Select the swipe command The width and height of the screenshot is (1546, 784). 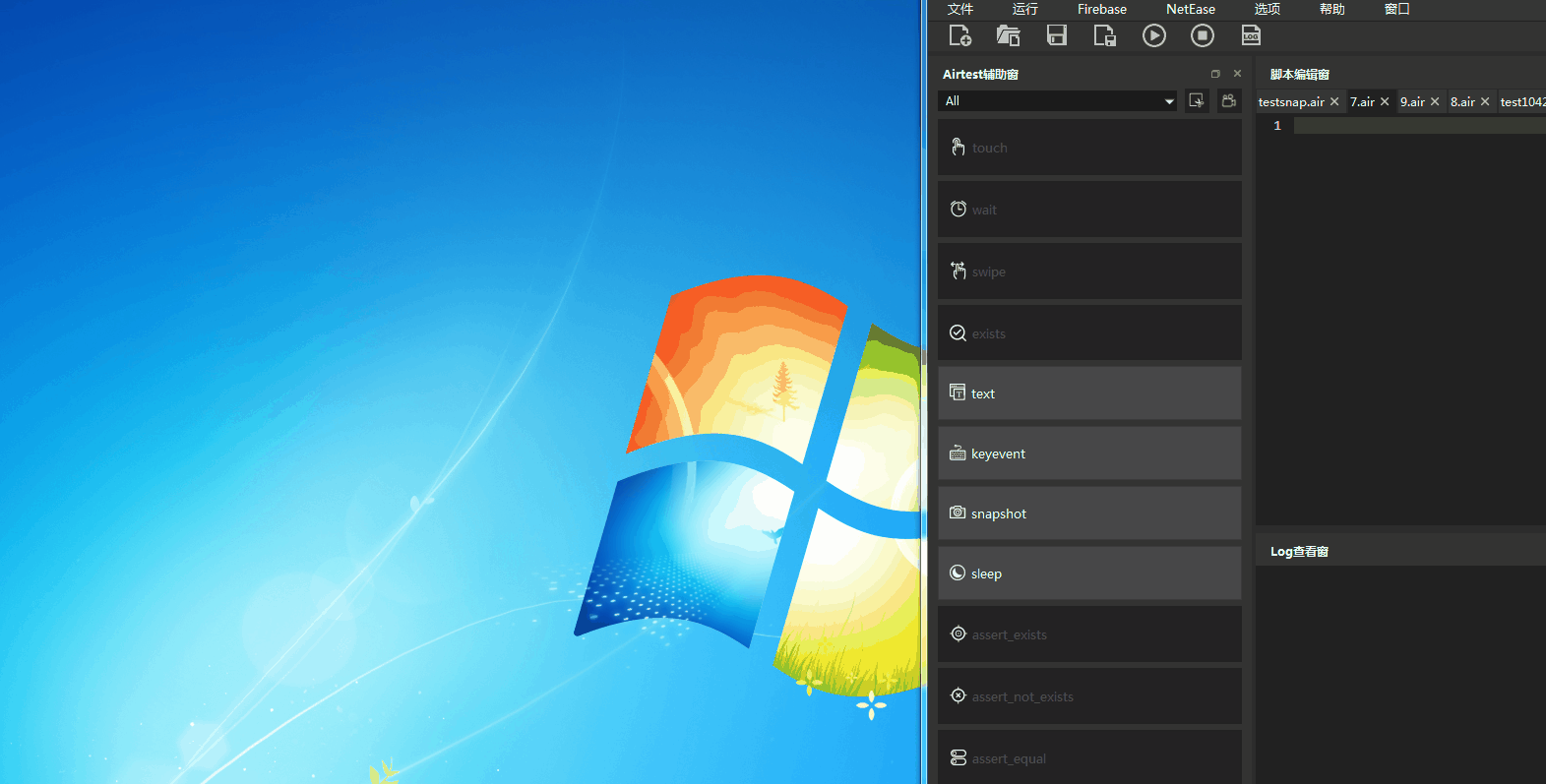[1089, 271]
